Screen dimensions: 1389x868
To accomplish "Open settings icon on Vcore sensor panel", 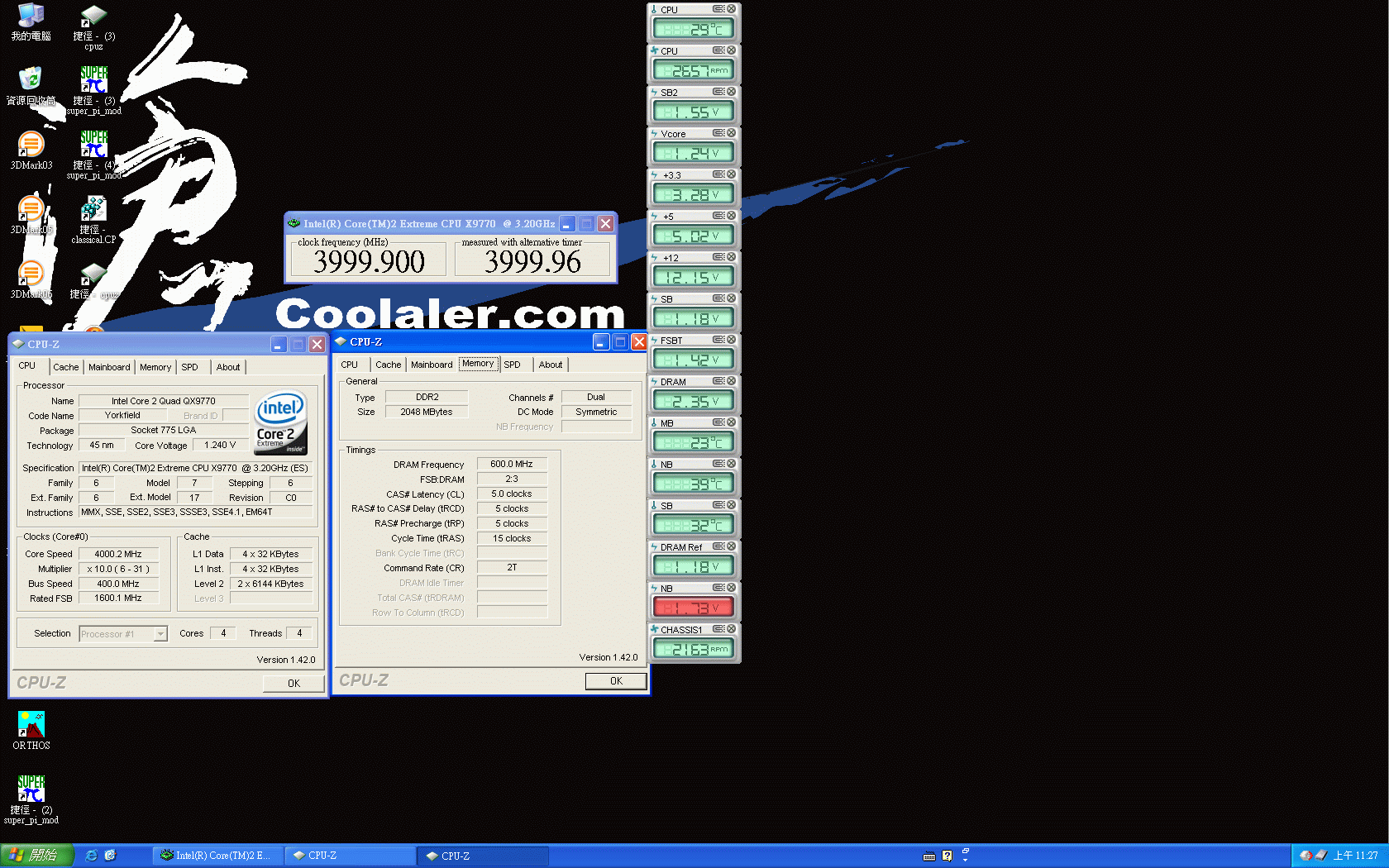I will click(718, 133).
